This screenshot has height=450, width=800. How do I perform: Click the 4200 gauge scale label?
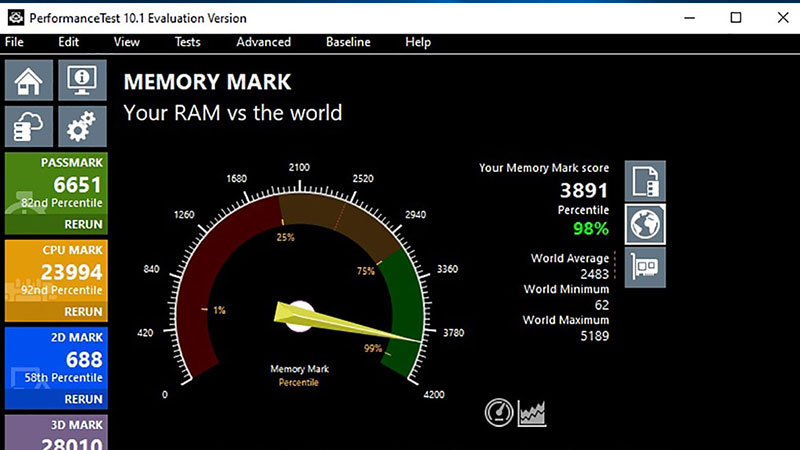[x=434, y=394]
